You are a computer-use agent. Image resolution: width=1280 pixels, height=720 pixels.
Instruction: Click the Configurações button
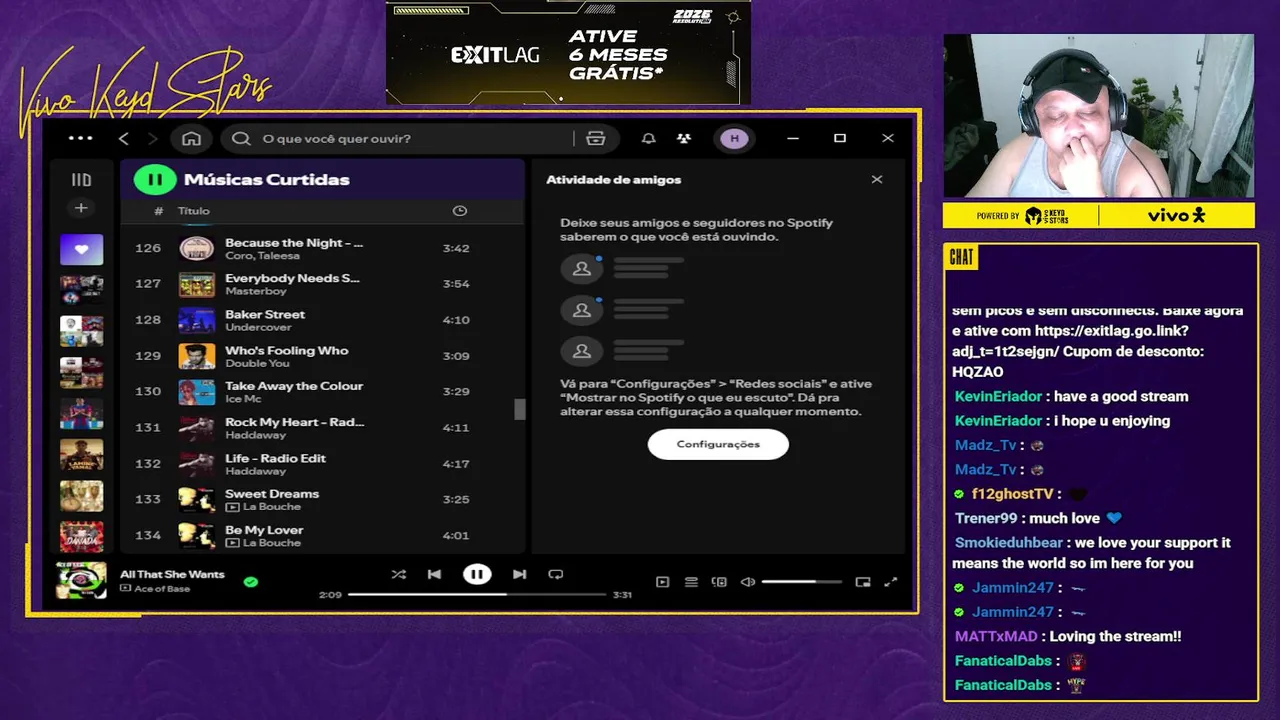tap(718, 444)
